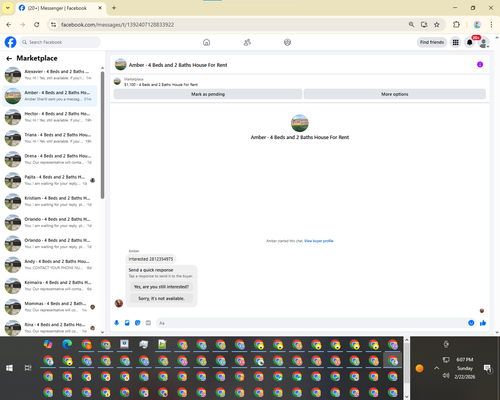Open the Chrome profile avatar

click(x=477, y=25)
